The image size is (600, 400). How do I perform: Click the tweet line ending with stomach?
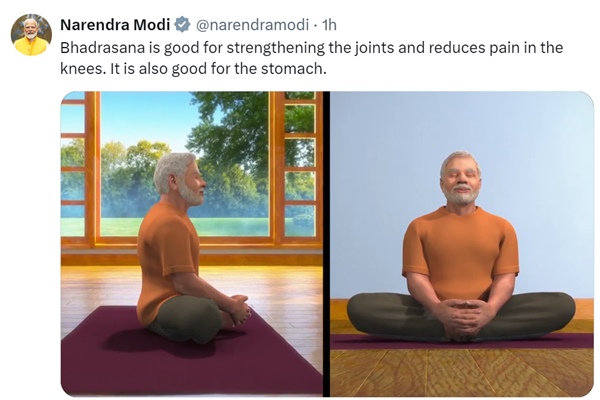coord(193,69)
